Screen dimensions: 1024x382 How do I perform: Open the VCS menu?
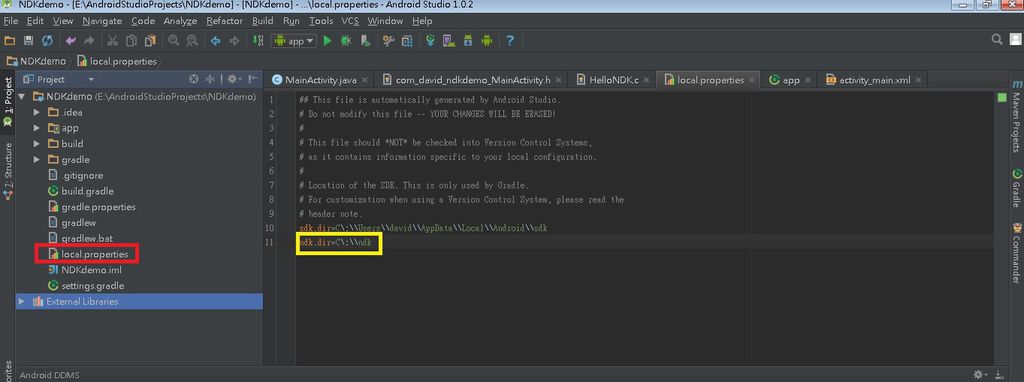pyautogui.click(x=350, y=21)
